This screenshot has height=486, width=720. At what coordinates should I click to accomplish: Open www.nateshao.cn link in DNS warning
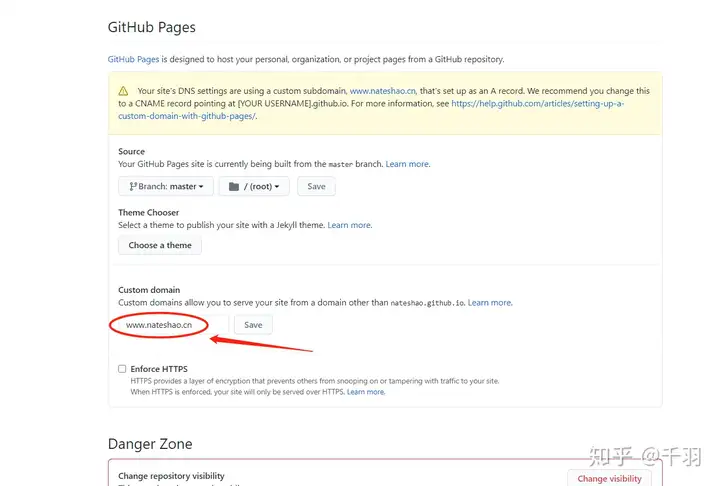382,91
